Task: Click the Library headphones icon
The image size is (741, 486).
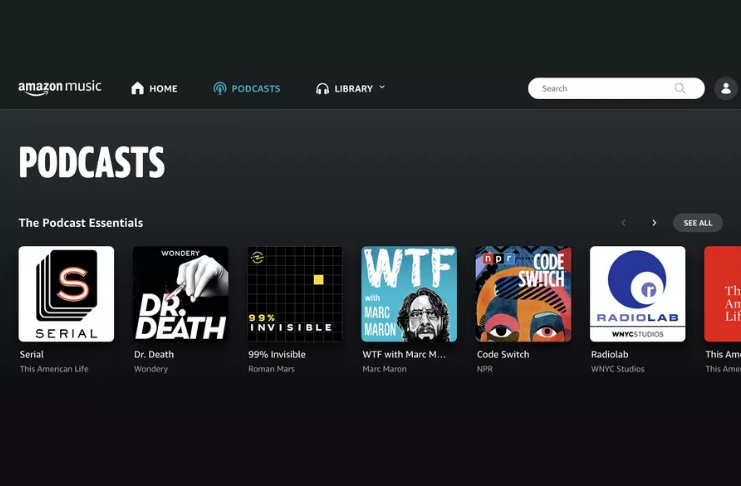Action: (322, 89)
